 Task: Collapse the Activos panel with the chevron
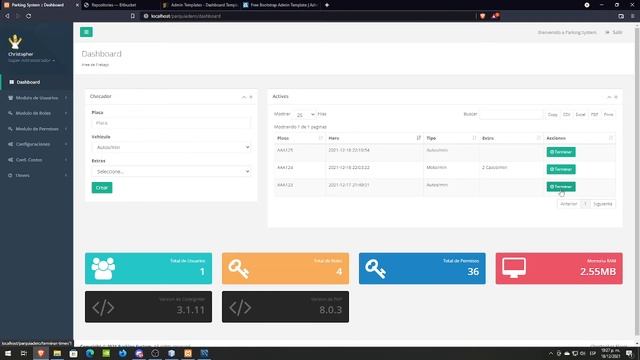click(609, 97)
